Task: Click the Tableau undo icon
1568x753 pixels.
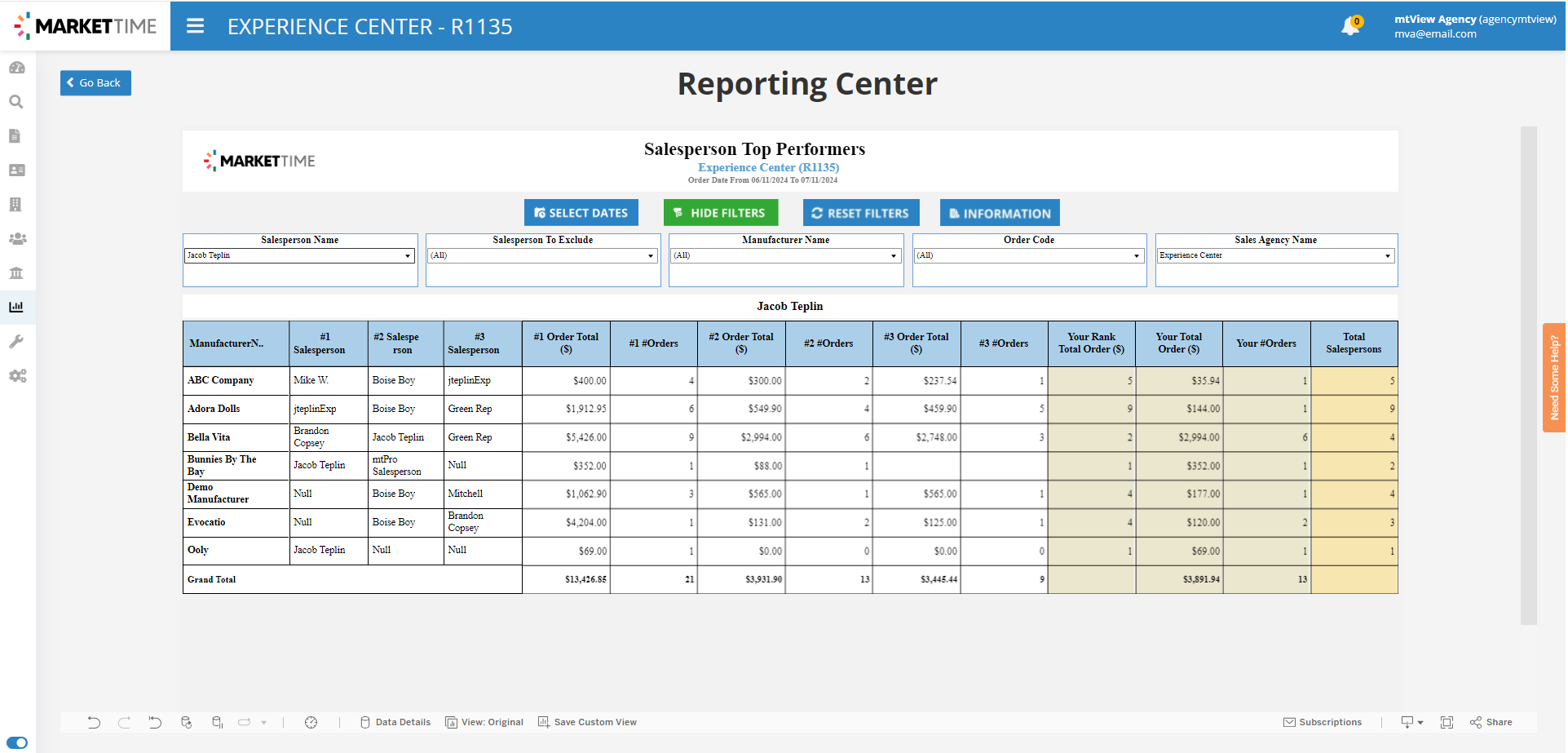Action: tap(94, 722)
